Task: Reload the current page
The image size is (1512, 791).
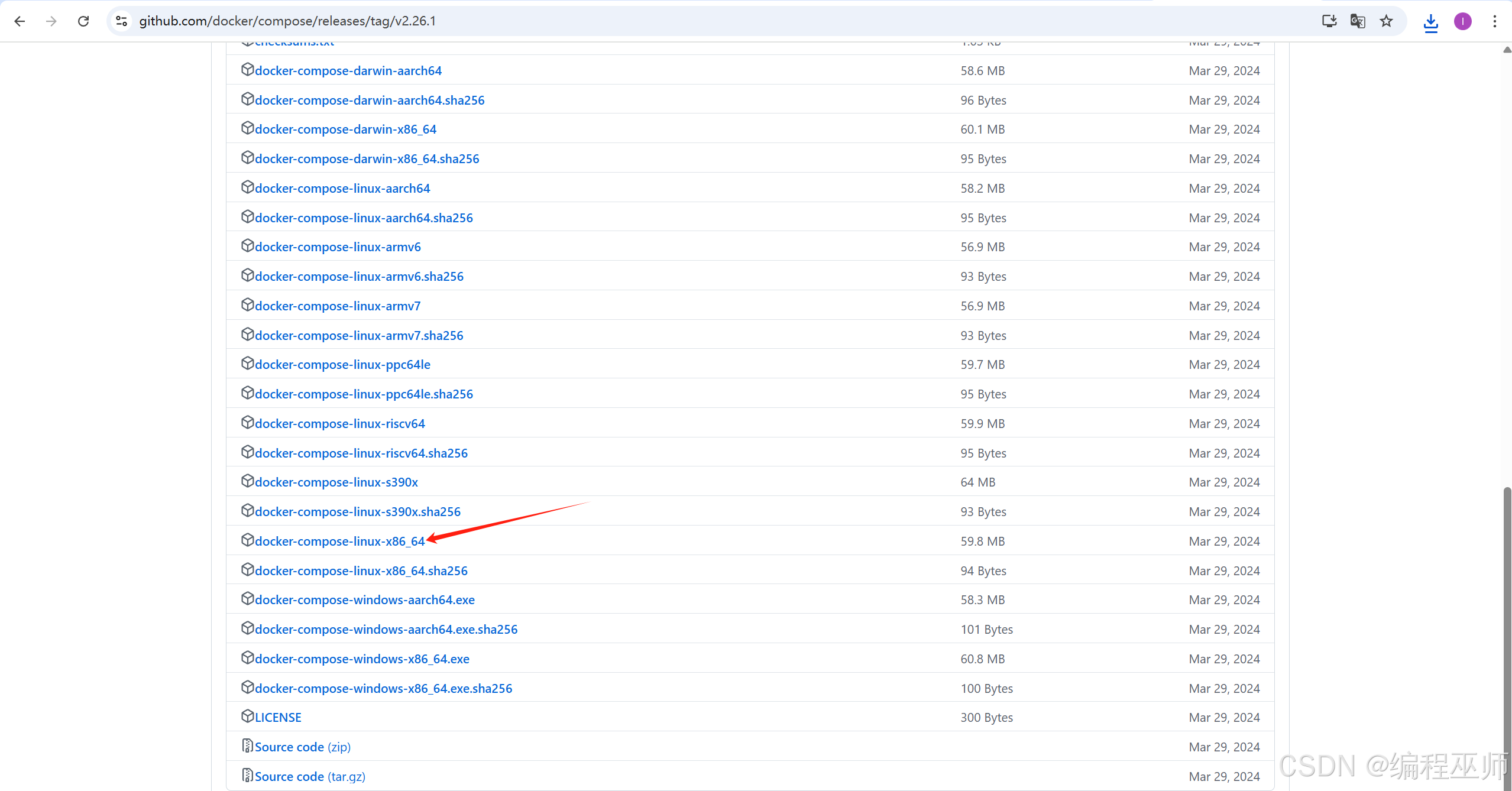Action: pos(83,21)
